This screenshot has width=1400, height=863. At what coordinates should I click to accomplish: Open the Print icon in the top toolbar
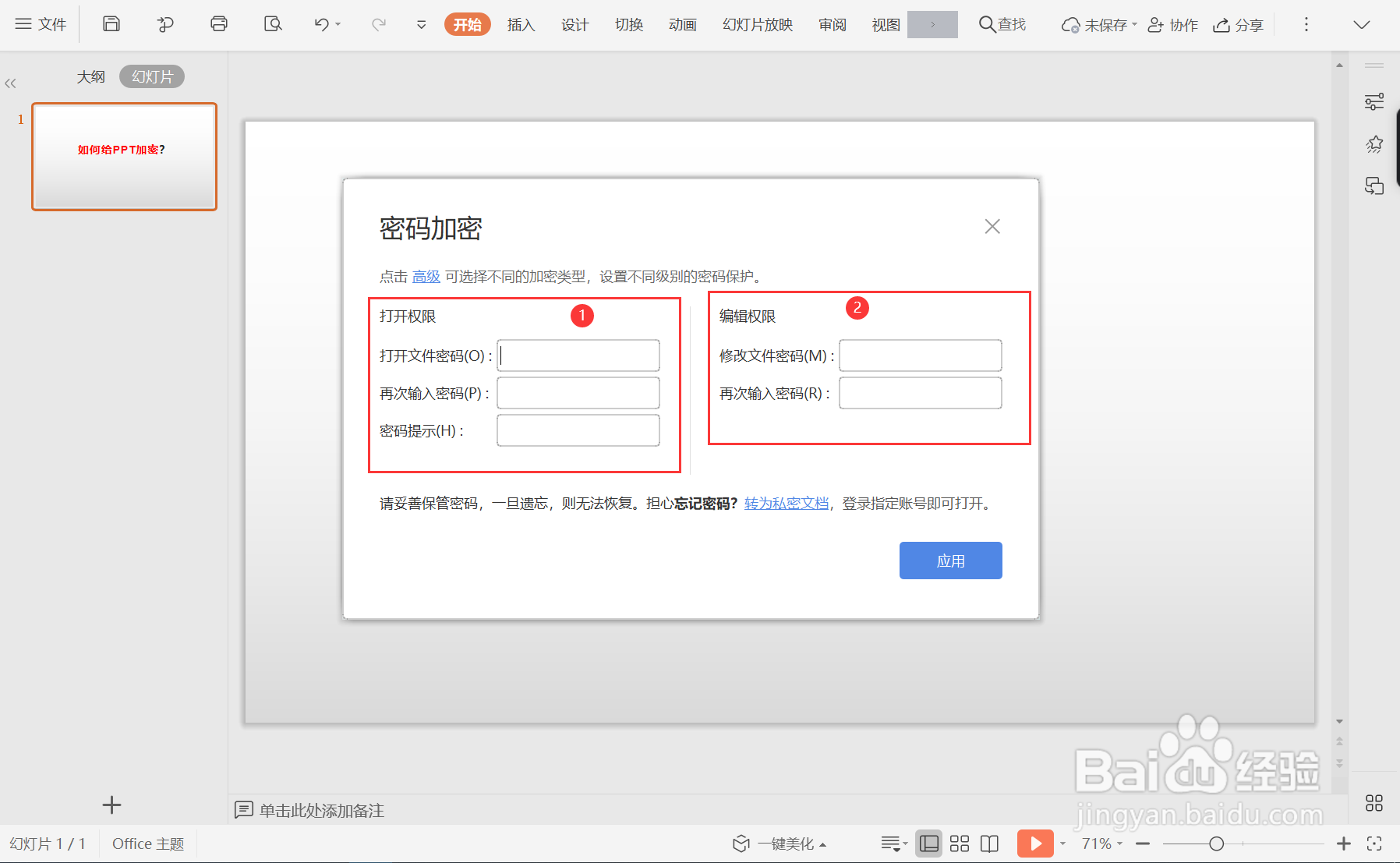(218, 24)
